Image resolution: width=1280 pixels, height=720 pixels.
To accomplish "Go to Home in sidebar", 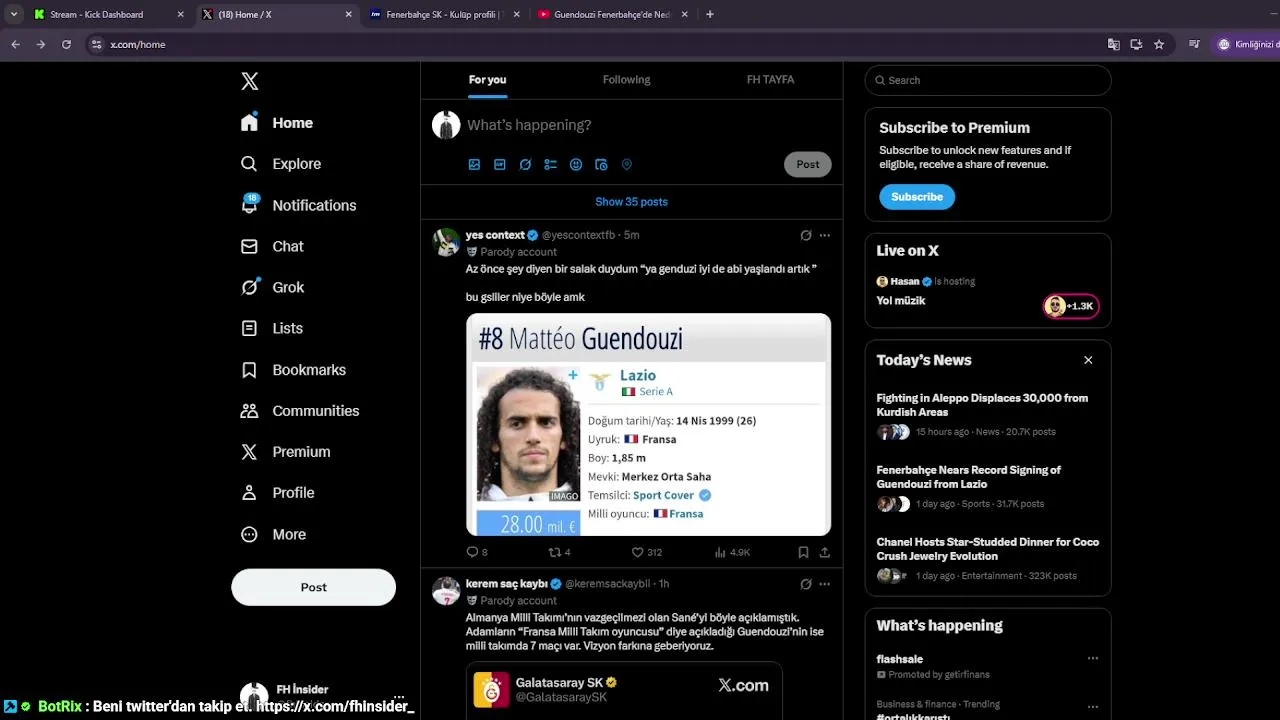I will 277,123.
